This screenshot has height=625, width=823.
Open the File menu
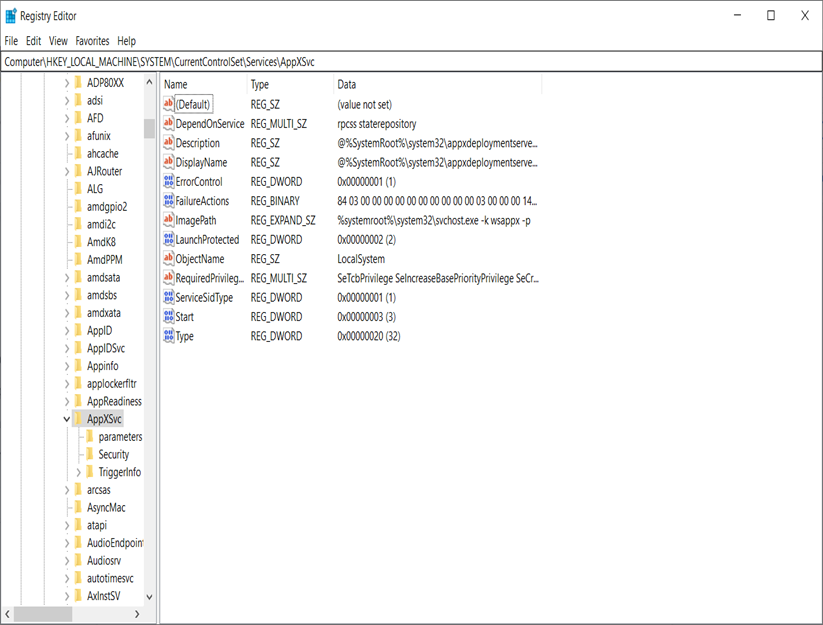point(11,41)
